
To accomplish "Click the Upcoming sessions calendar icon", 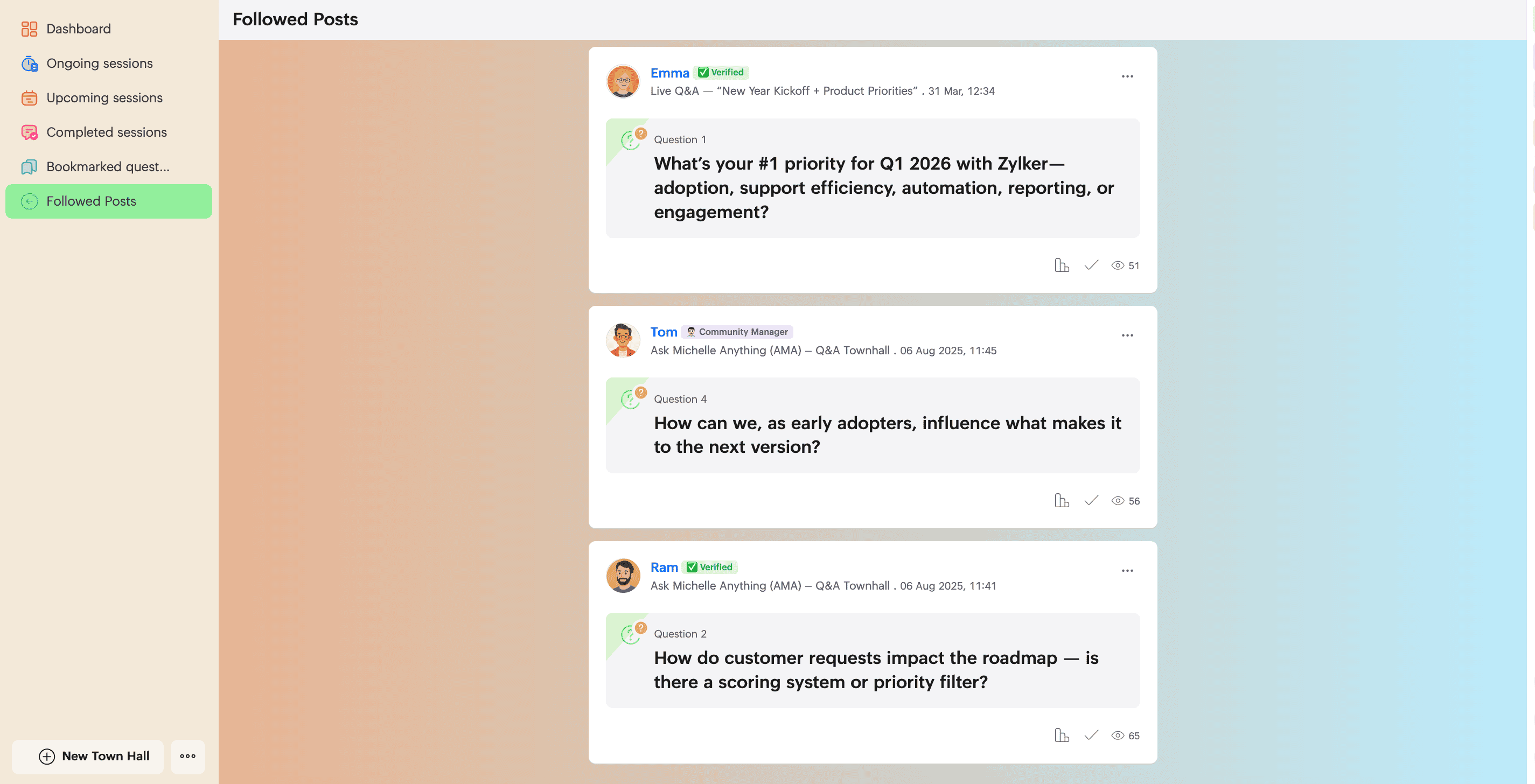I will coord(29,97).
